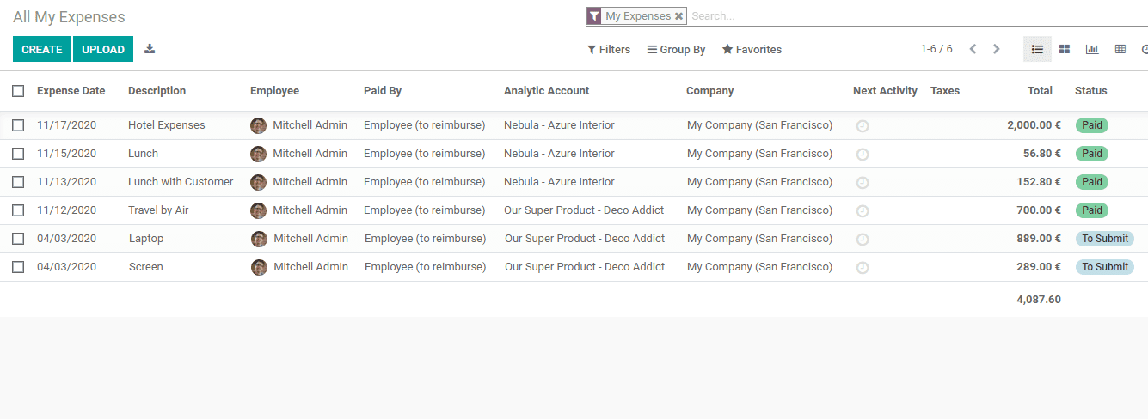Viewport: 1148px width, 419px height.
Task: Click the Create button
Action: tap(42, 49)
